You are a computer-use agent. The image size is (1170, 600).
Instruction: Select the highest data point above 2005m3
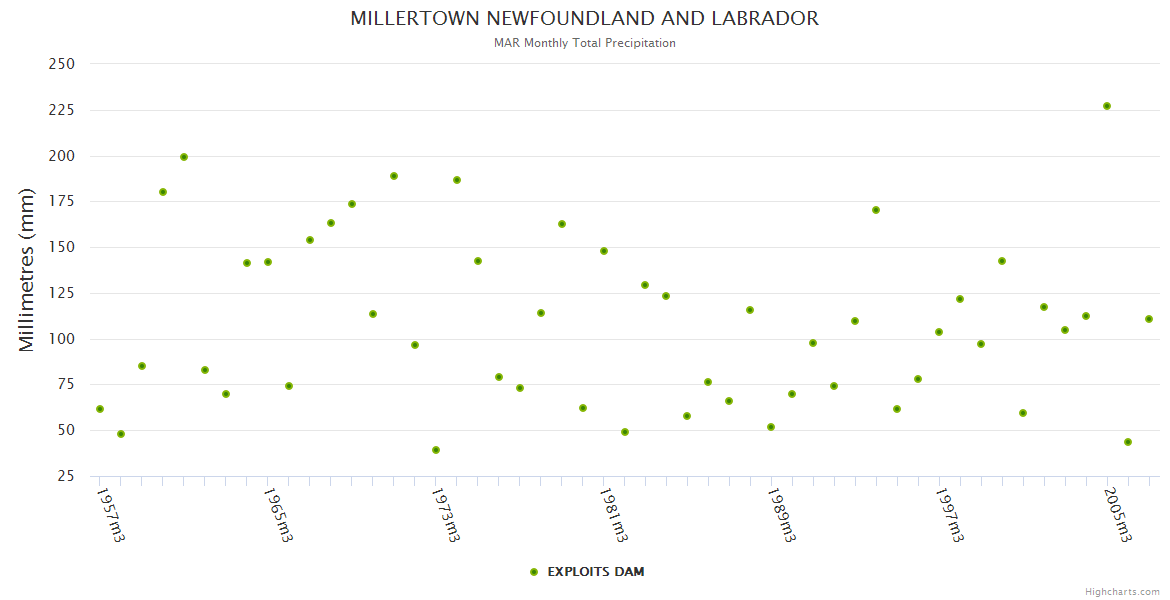(x=1107, y=106)
